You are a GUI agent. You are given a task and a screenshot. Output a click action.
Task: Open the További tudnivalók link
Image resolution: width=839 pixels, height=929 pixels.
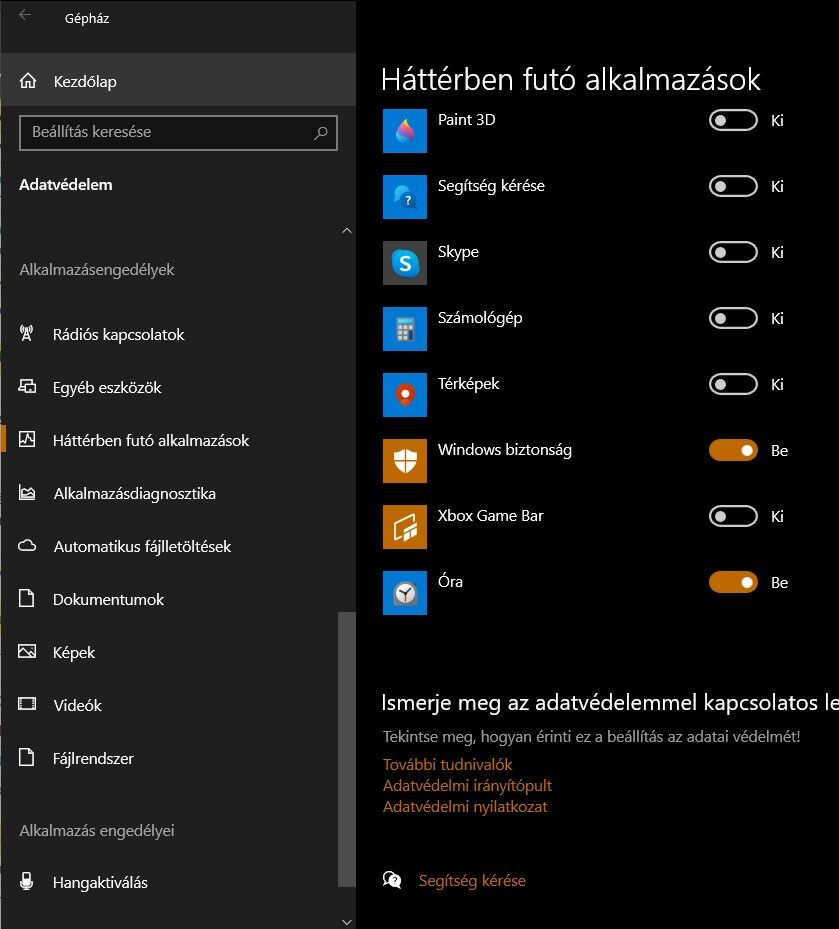(x=447, y=764)
